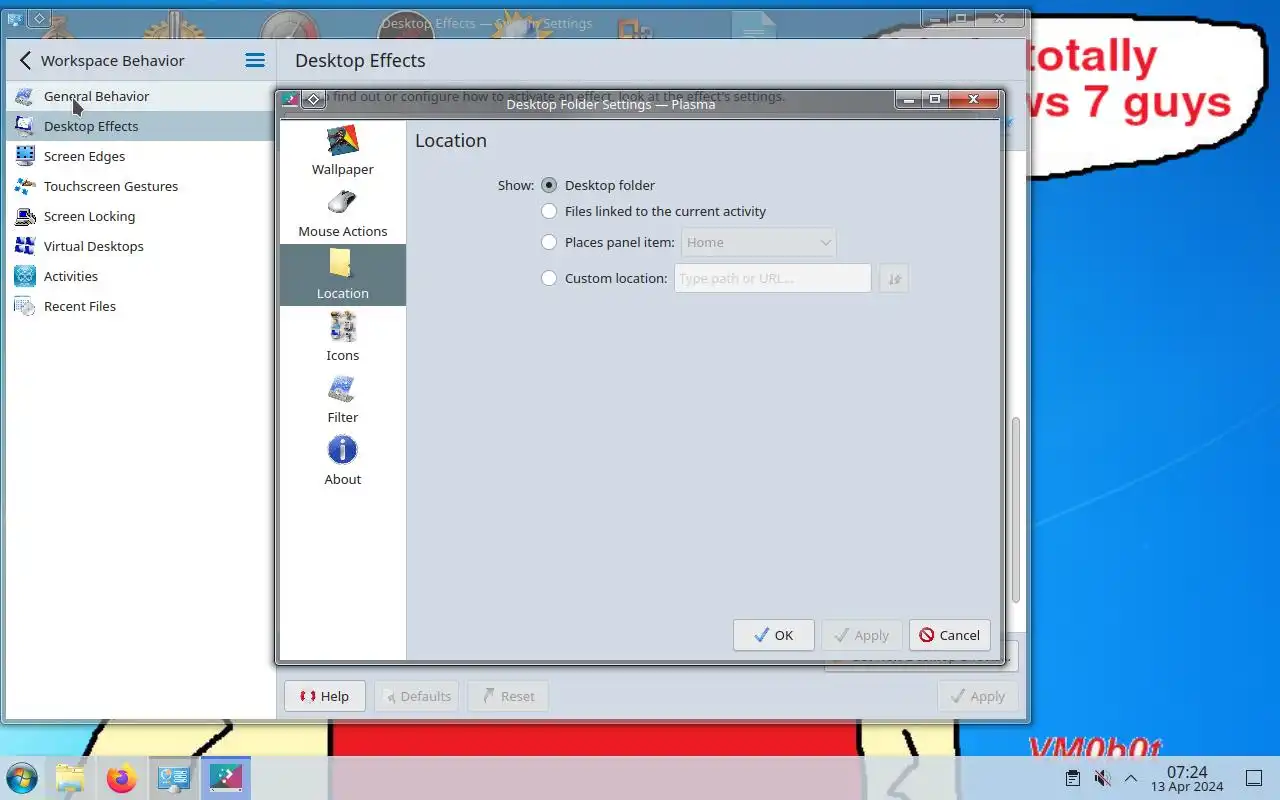Image resolution: width=1280 pixels, height=800 pixels.
Task: Go back from Workspace Behavior
Action: (x=26, y=60)
